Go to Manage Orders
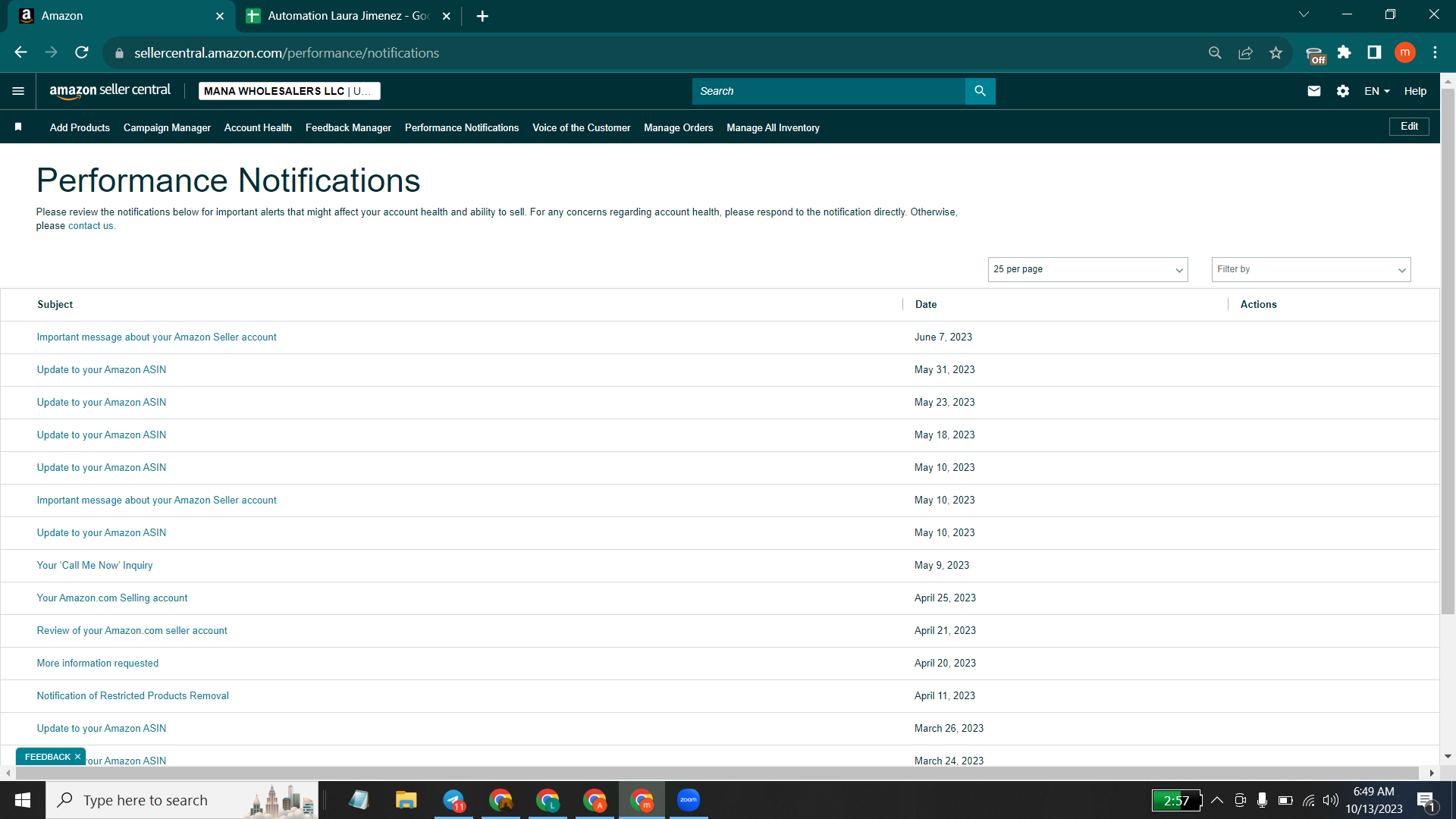The height and width of the screenshot is (819, 1456). pos(679,127)
